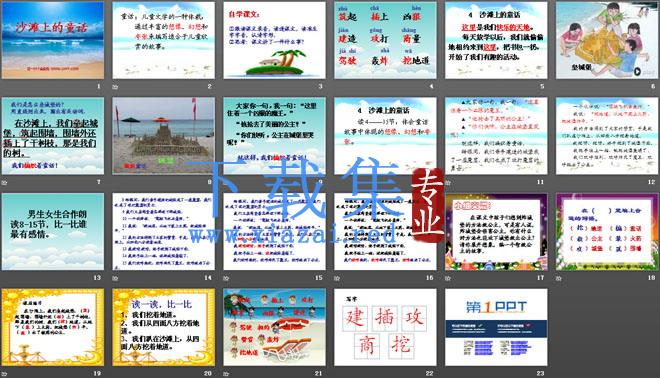660x378 pixels.
Task: Select slide 23 with the 第1PPT logo
Action: 496,327
